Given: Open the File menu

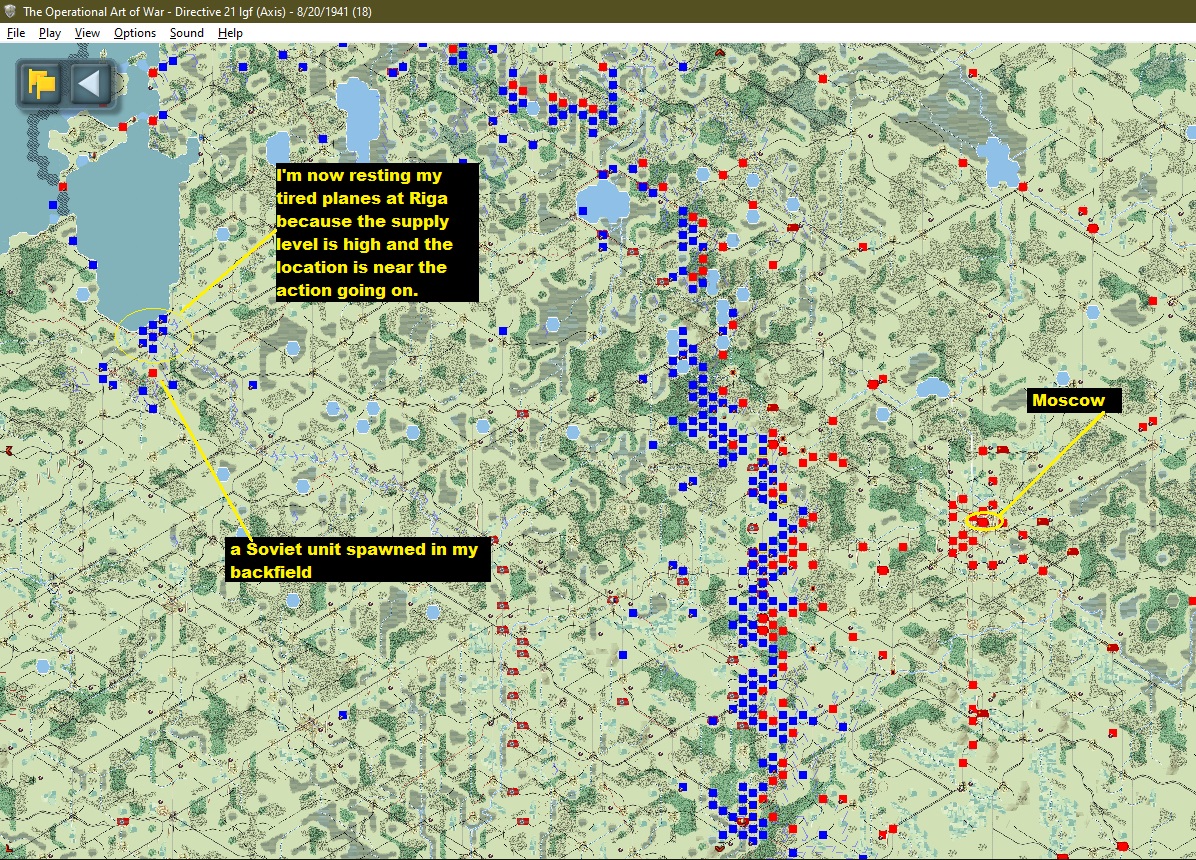Looking at the screenshot, I should click(x=15, y=33).
